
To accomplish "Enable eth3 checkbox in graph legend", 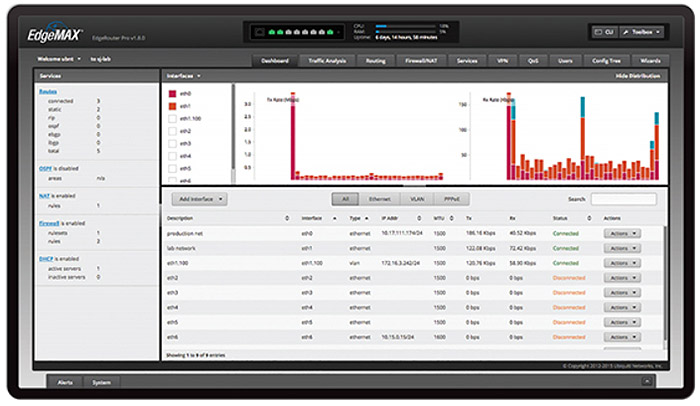I will pyautogui.click(x=172, y=144).
